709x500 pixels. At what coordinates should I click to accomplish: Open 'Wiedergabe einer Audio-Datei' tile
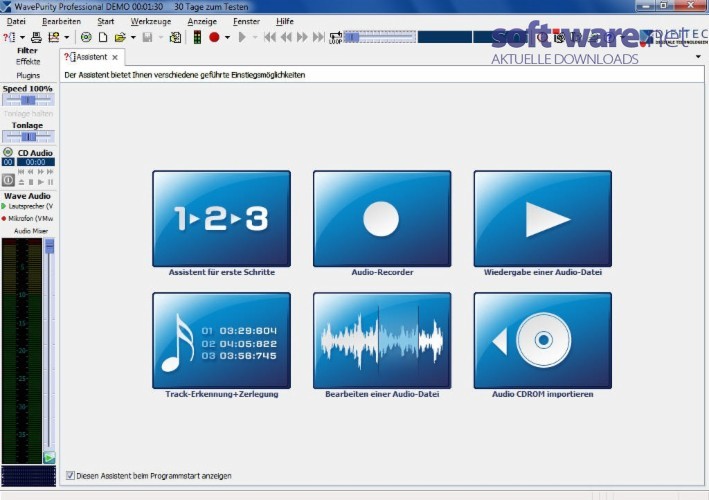click(543, 218)
